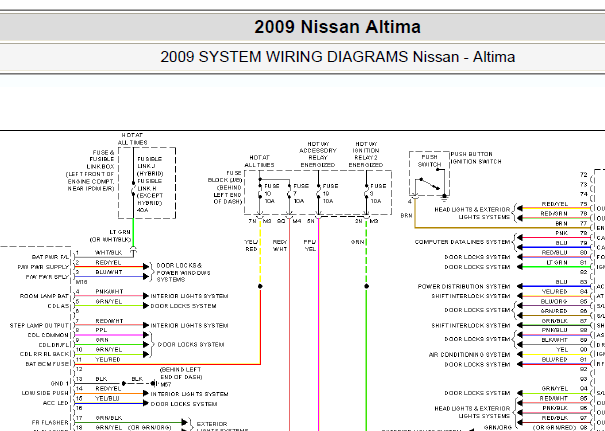
Task: Select the Fuse 19 10A symbol
Action: click(x=318, y=193)
